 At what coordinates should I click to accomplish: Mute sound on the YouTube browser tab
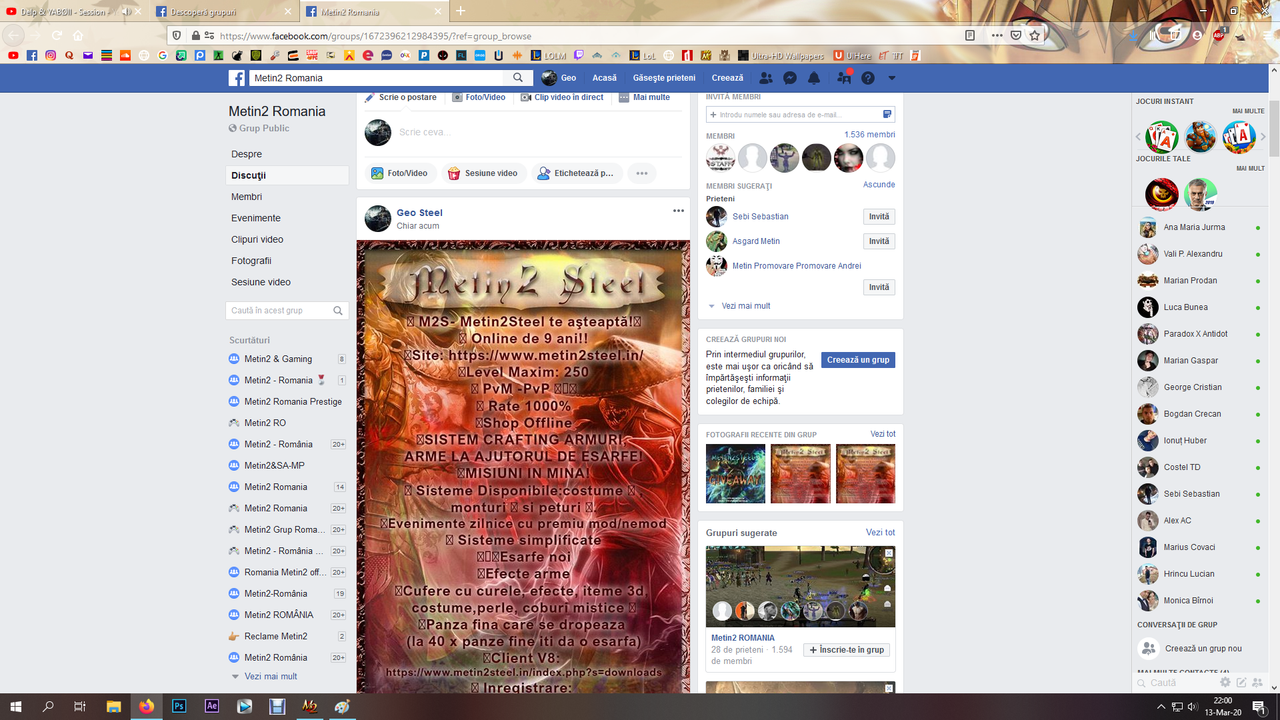click(127, 11)
